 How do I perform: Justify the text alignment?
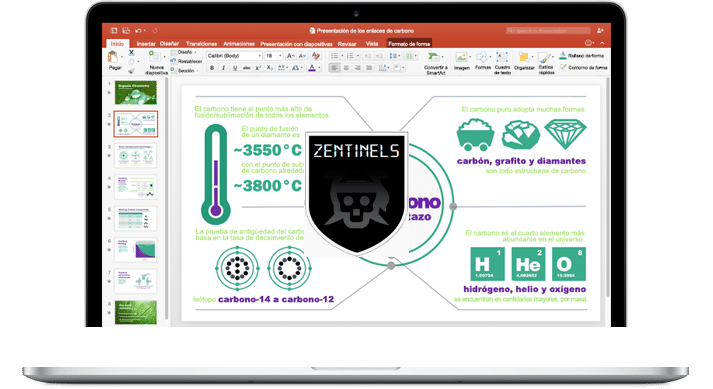[x=369, y=68]
